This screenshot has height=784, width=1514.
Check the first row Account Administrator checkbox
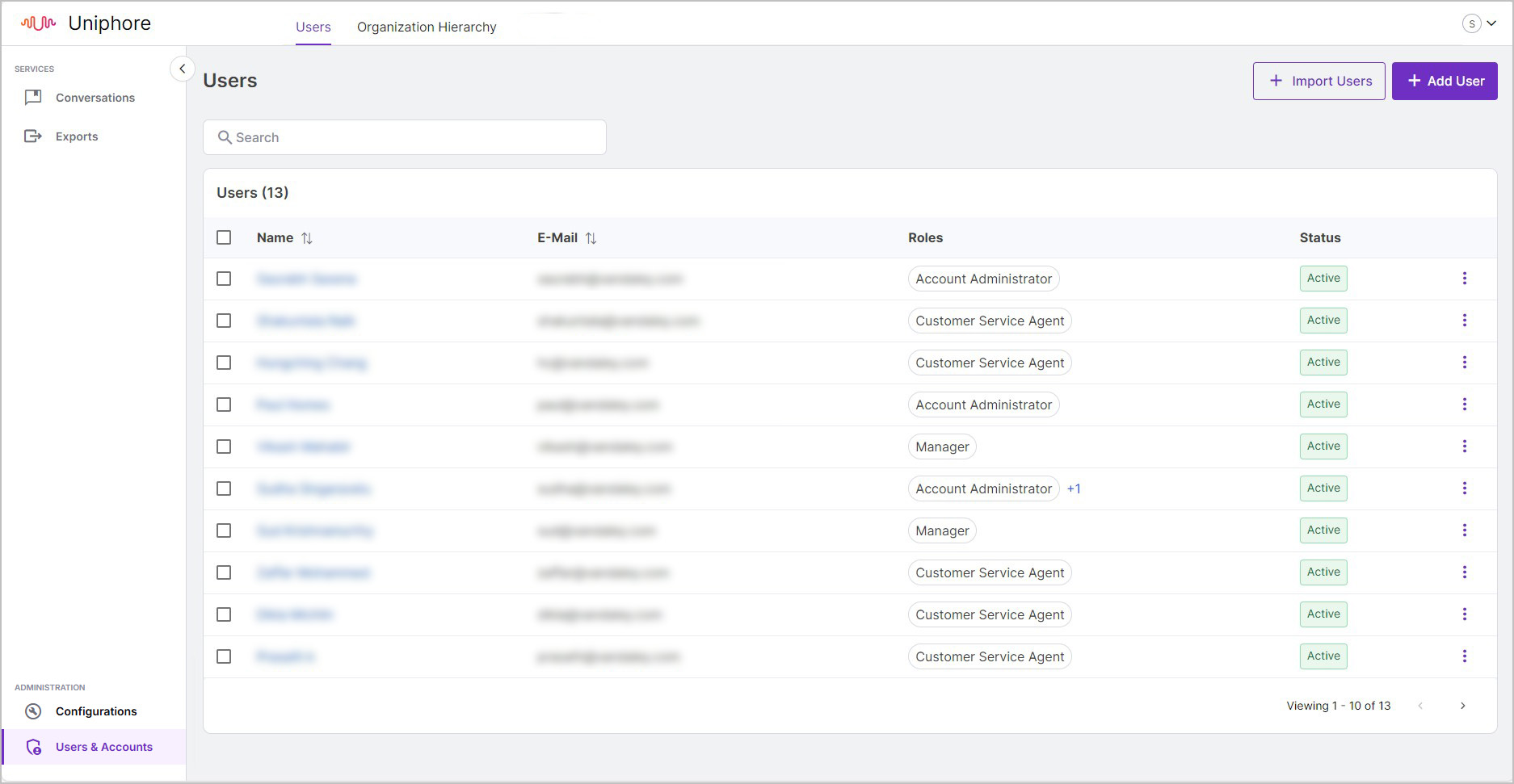click(224, 279)
